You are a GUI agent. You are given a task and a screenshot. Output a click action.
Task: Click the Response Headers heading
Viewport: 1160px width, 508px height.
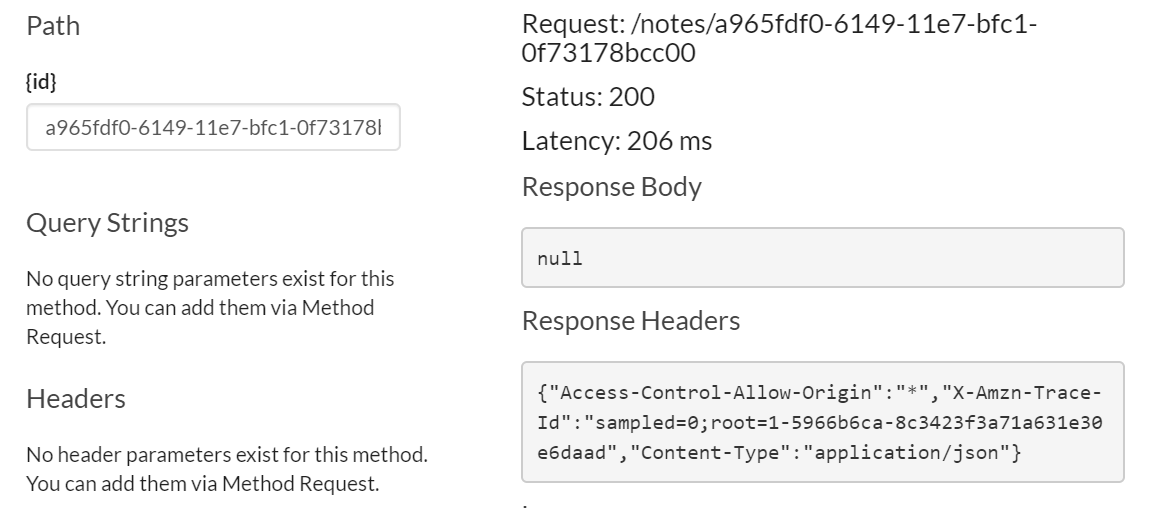coord(631,321)
